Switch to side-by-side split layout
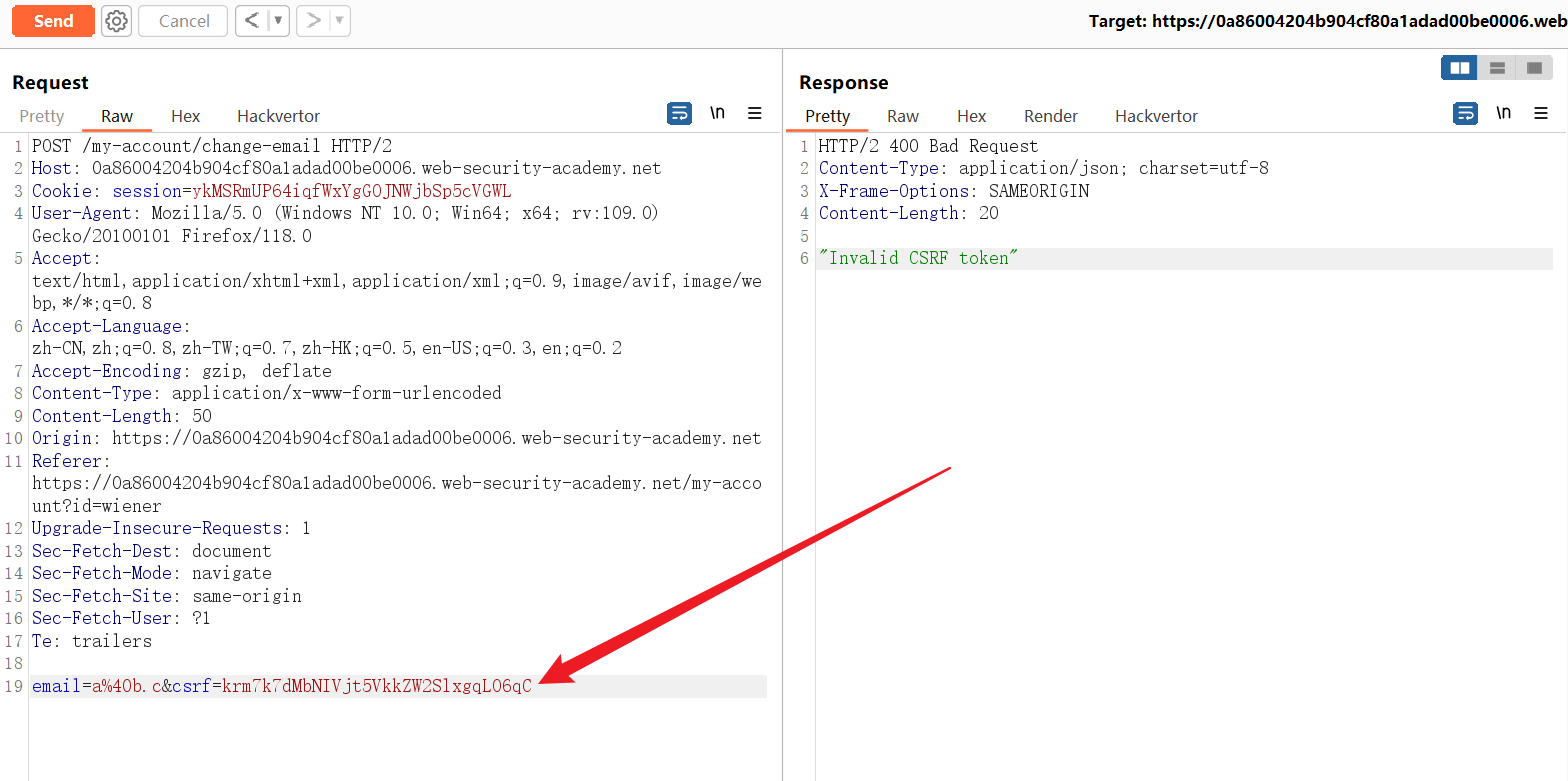 pyautogui.click(x=1460, y=68)
